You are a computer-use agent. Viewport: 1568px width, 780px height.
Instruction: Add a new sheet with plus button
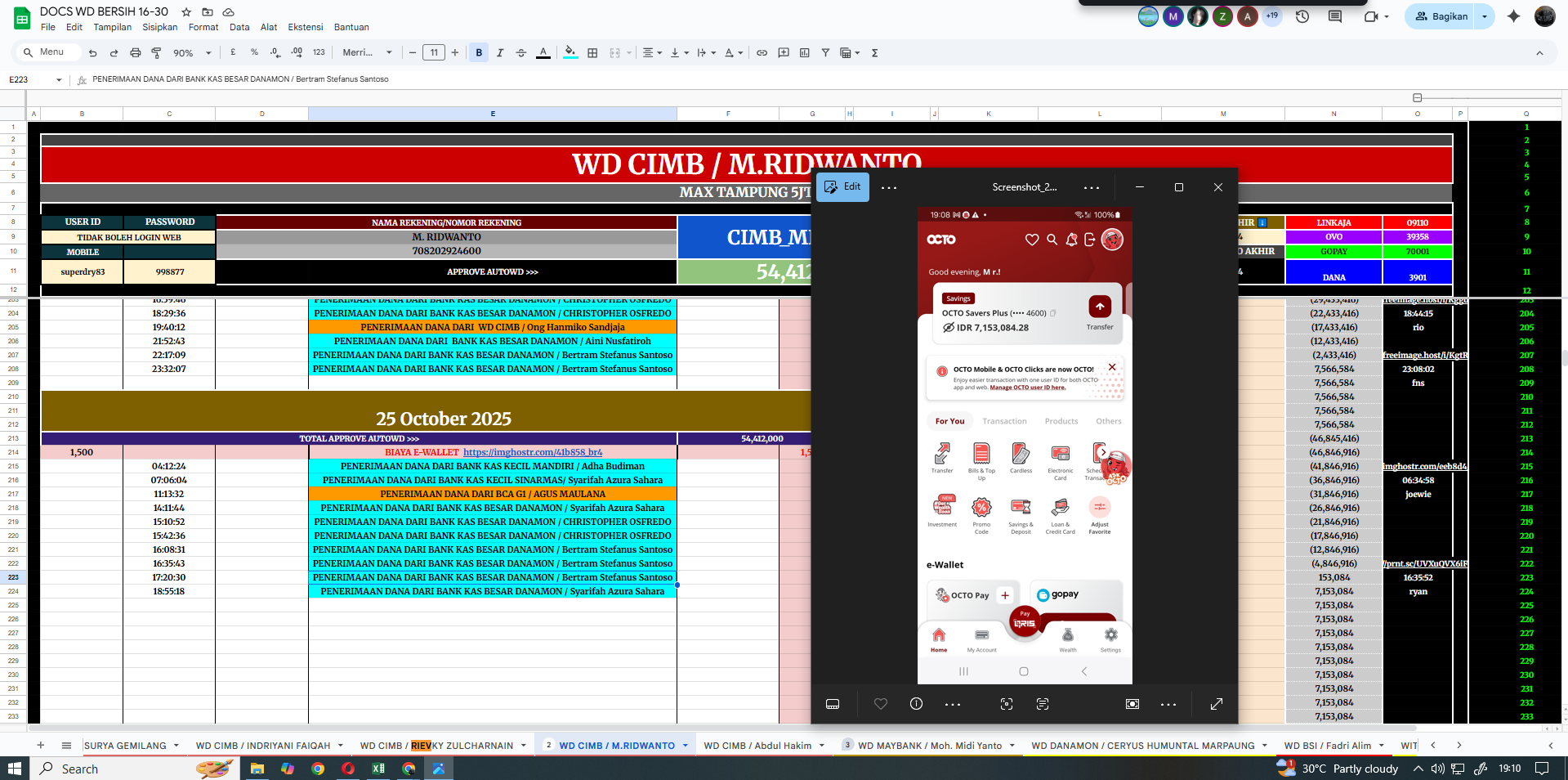(x=41, y=746)
